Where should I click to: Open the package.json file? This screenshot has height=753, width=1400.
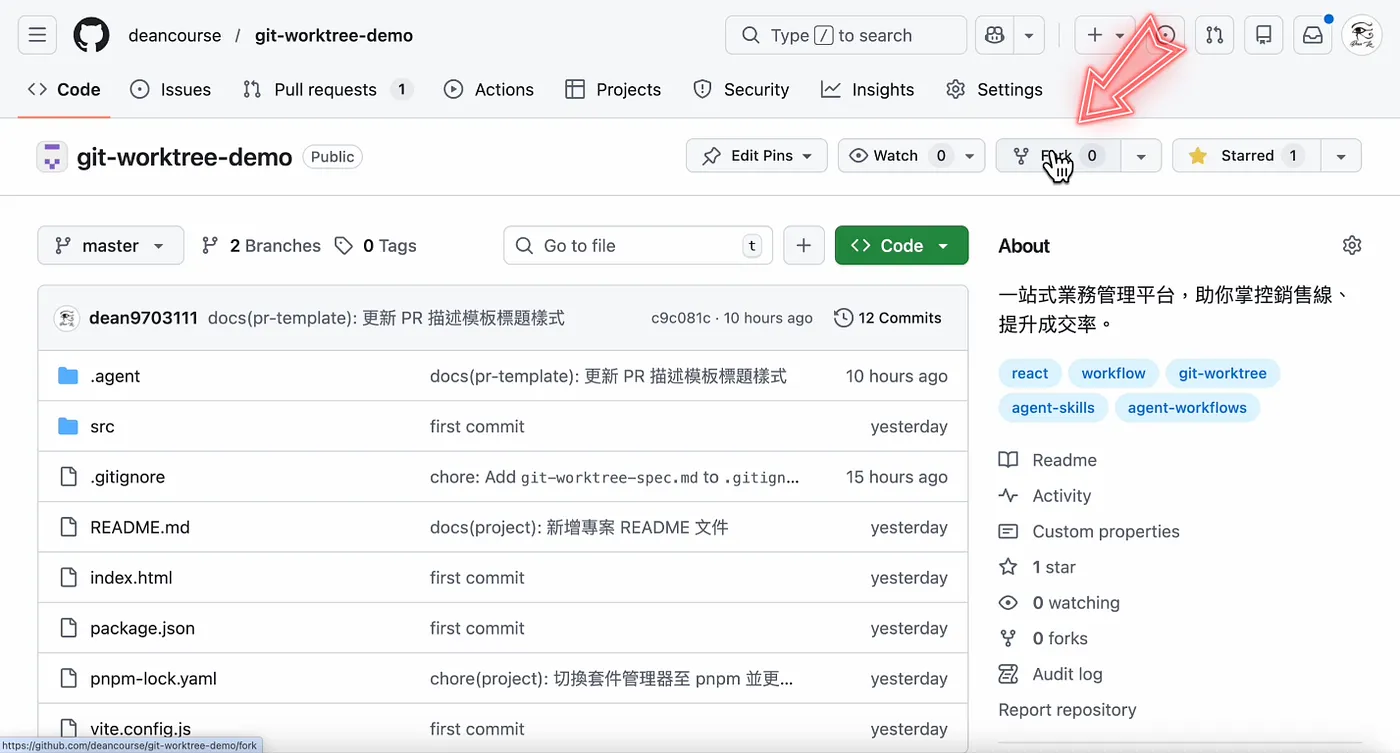pyautogui.click(x=142, y=628)
